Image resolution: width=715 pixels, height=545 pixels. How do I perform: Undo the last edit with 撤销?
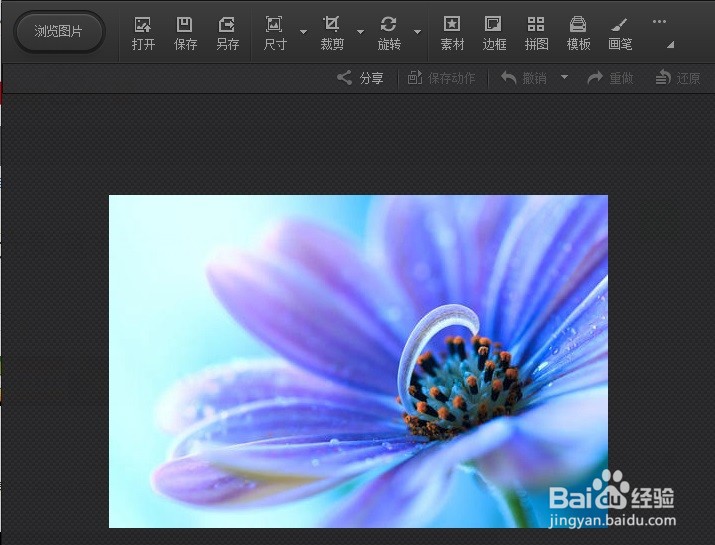[523, 78]
